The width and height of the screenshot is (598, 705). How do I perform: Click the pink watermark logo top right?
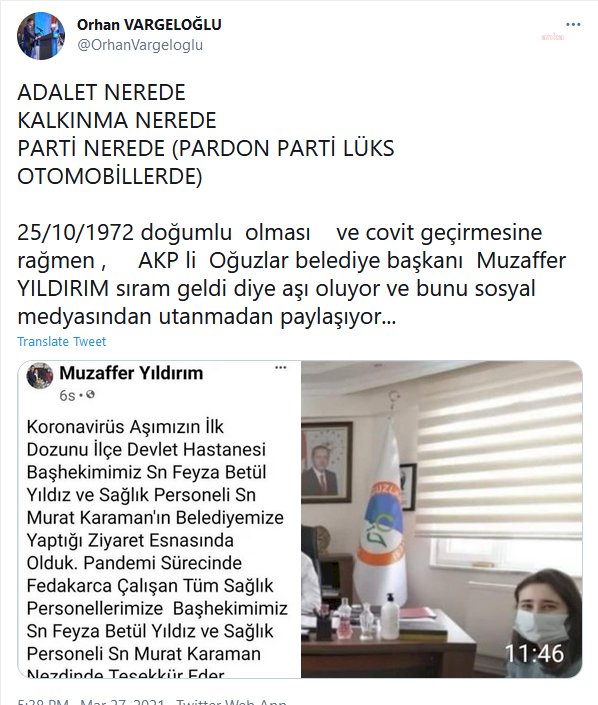tap(553, 37)
